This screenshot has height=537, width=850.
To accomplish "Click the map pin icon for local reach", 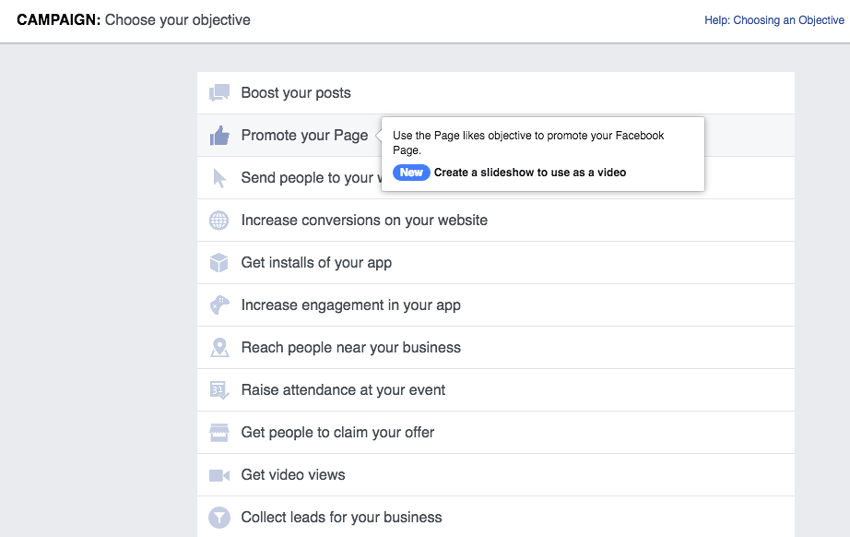I will coord(220,347).
